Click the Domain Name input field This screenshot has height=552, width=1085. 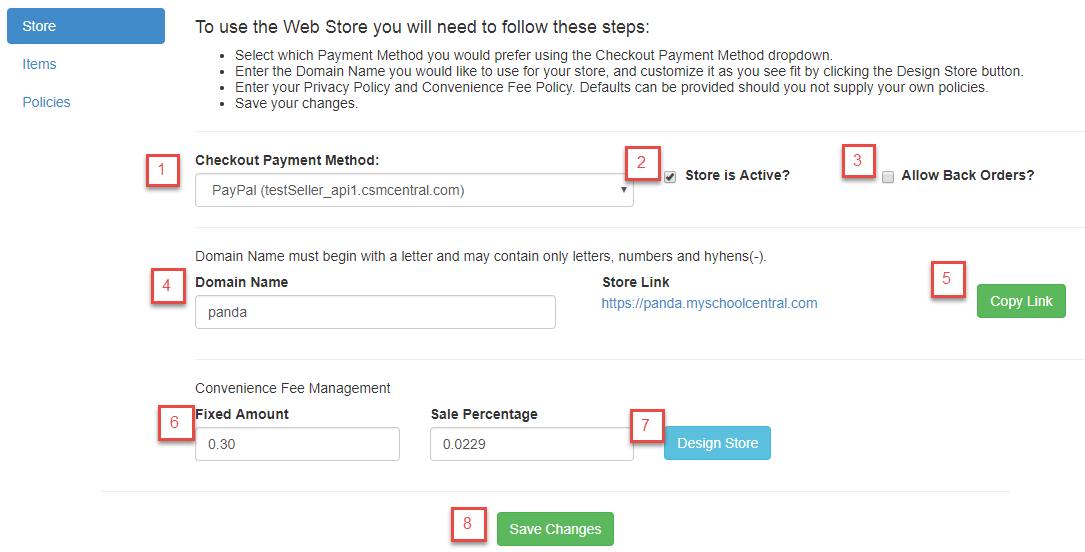[375, 312]
